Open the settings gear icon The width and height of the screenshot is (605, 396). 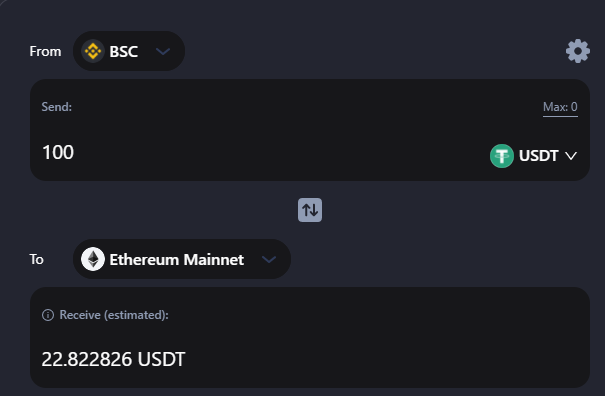coord(578,51)
